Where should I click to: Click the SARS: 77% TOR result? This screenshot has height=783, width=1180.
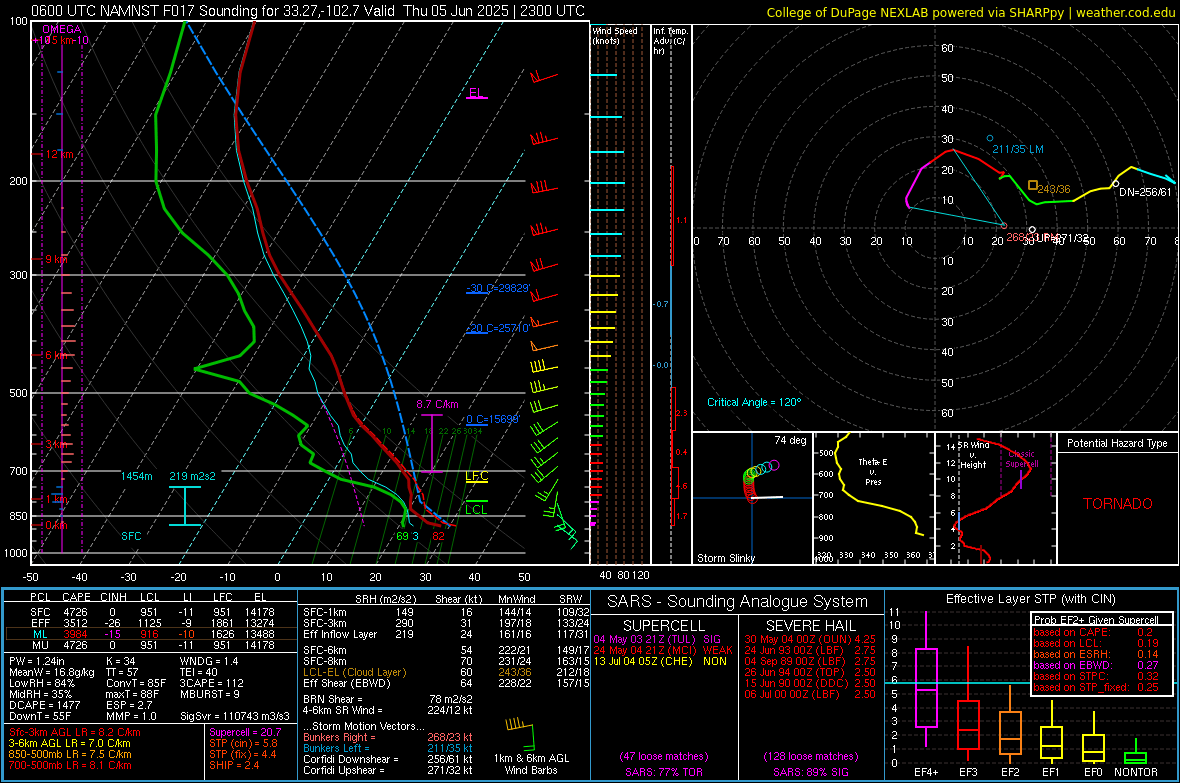[664, 772]
